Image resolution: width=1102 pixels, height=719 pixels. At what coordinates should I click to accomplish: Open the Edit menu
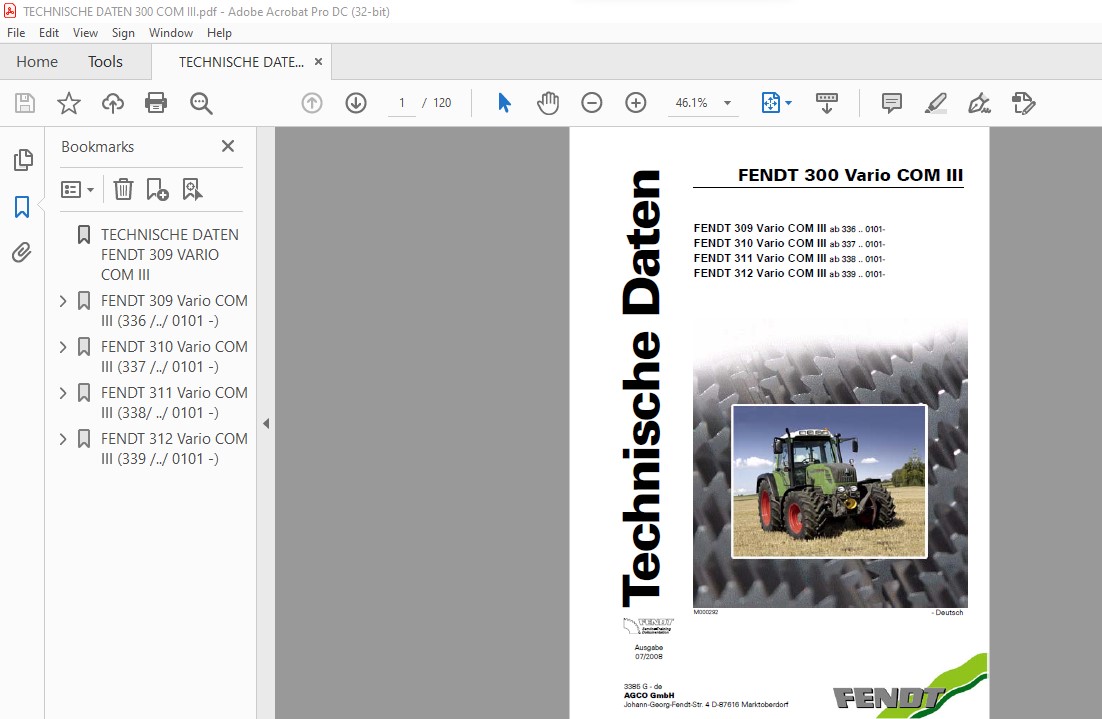click(x=48, y=33)
